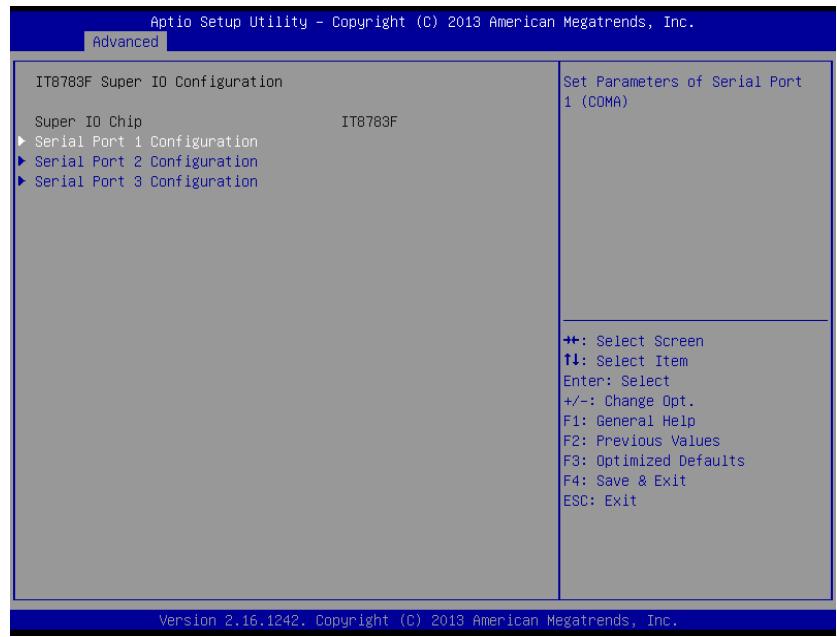This screenshot has height=637, width=837.
Task: Click the Serial Port 1 help description text
Action: 683,92
